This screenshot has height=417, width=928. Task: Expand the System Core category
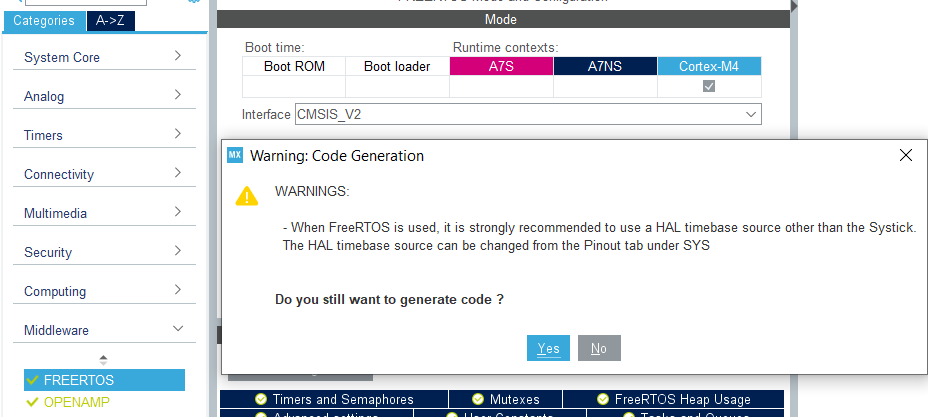pyautogui.click(x=104, y=57)
